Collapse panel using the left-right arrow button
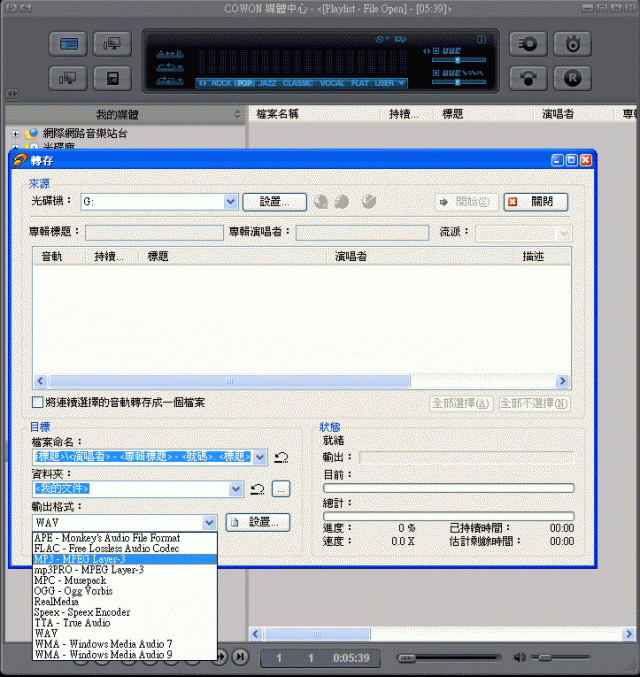The width and height of the screenshot is (640, 677). tap(12, 93)
